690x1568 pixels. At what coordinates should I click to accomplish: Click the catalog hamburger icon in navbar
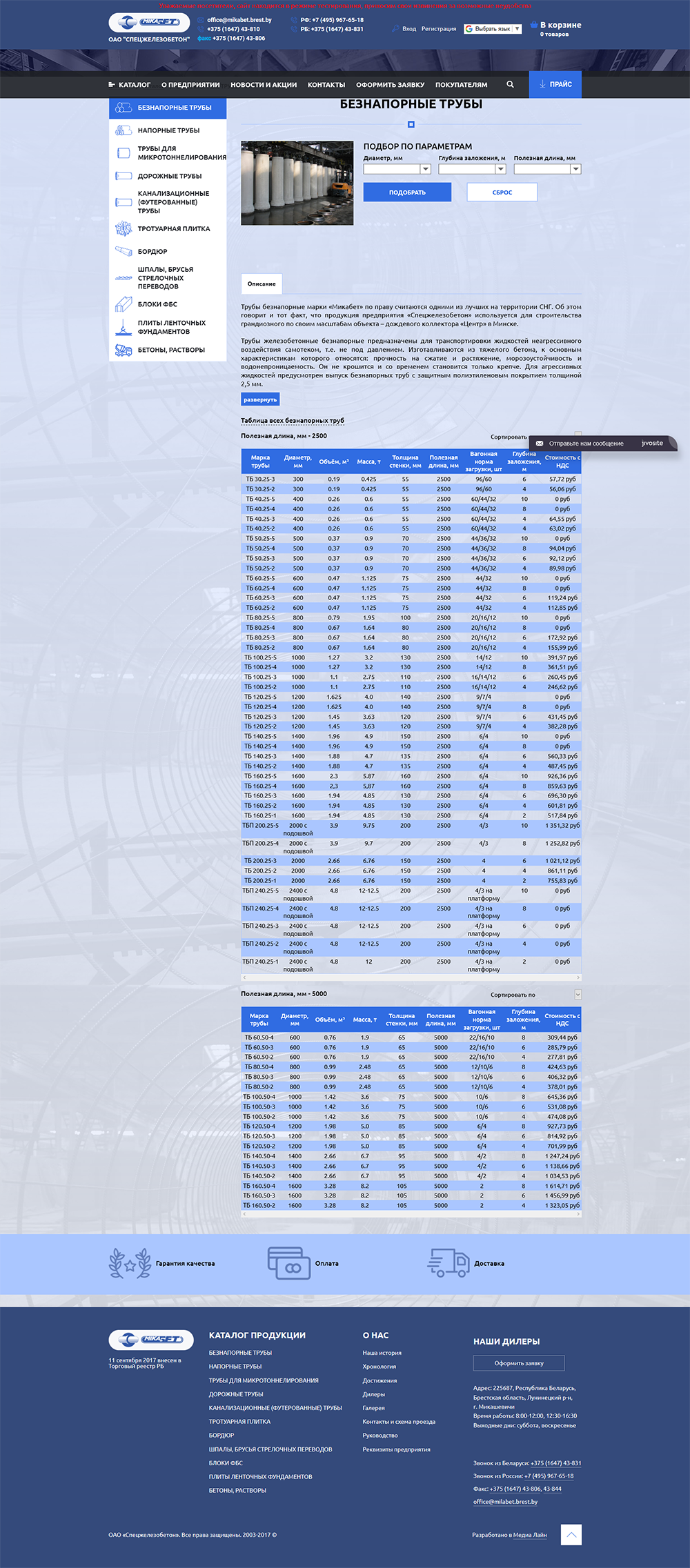pos(112,85)
